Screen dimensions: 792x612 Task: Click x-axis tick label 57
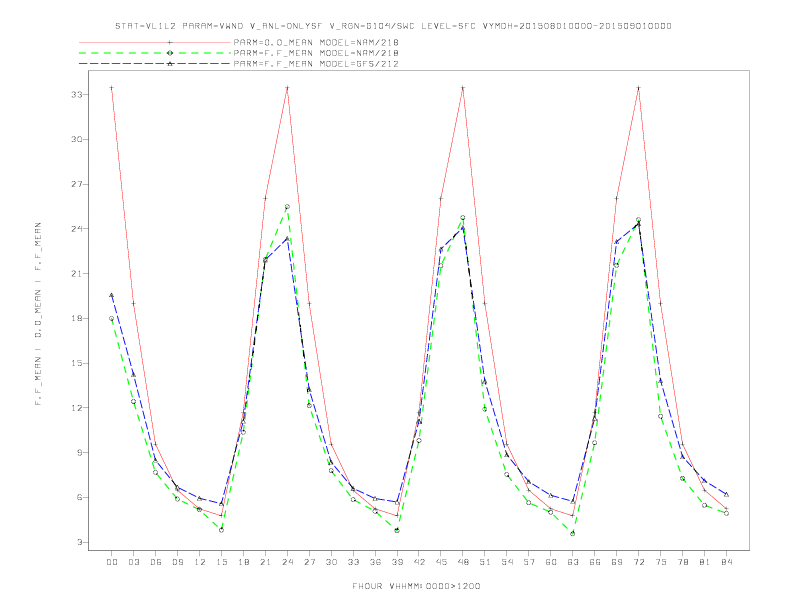click(x=529, y=562)
